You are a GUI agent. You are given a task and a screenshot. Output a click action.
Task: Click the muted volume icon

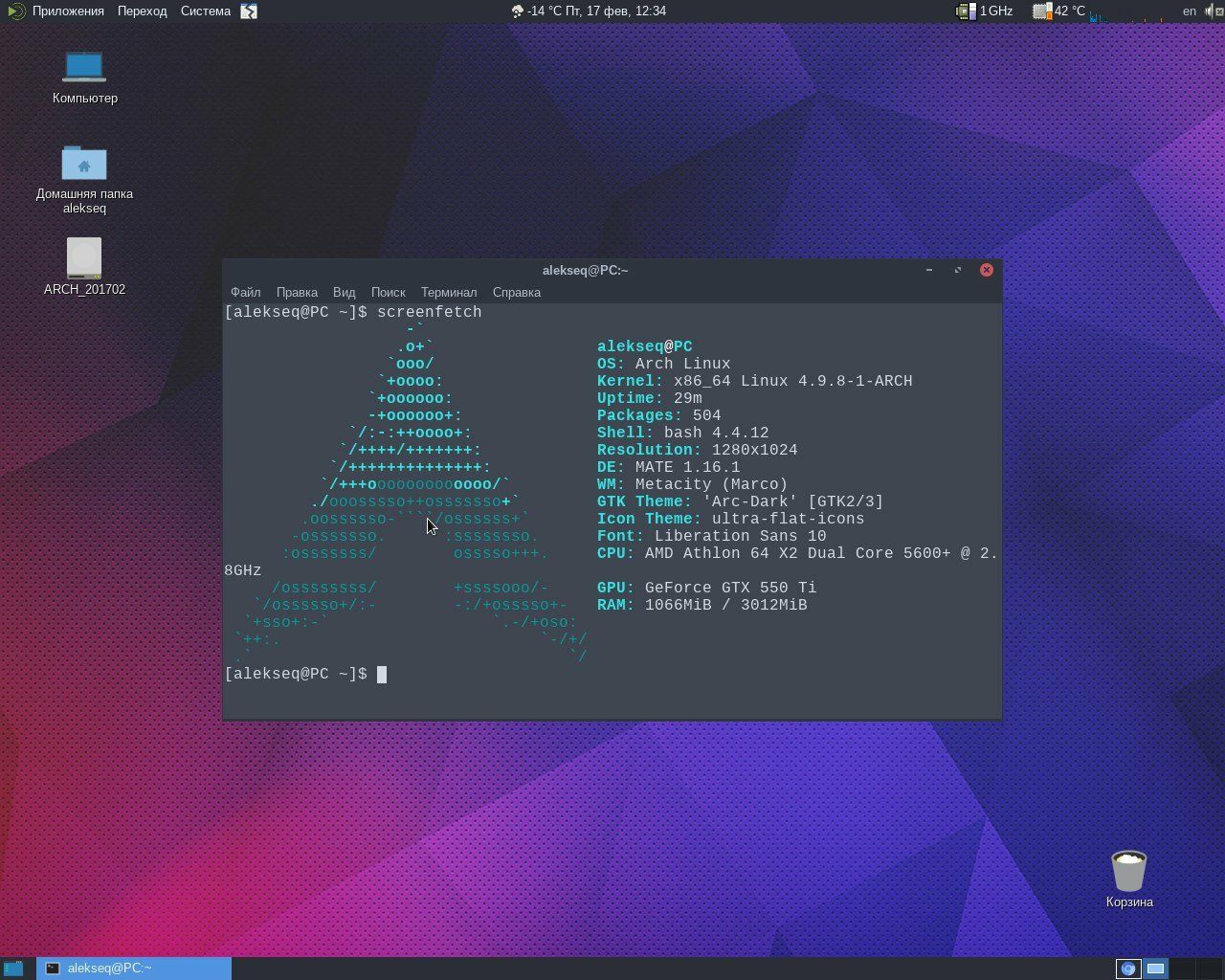click(1212, 11)
